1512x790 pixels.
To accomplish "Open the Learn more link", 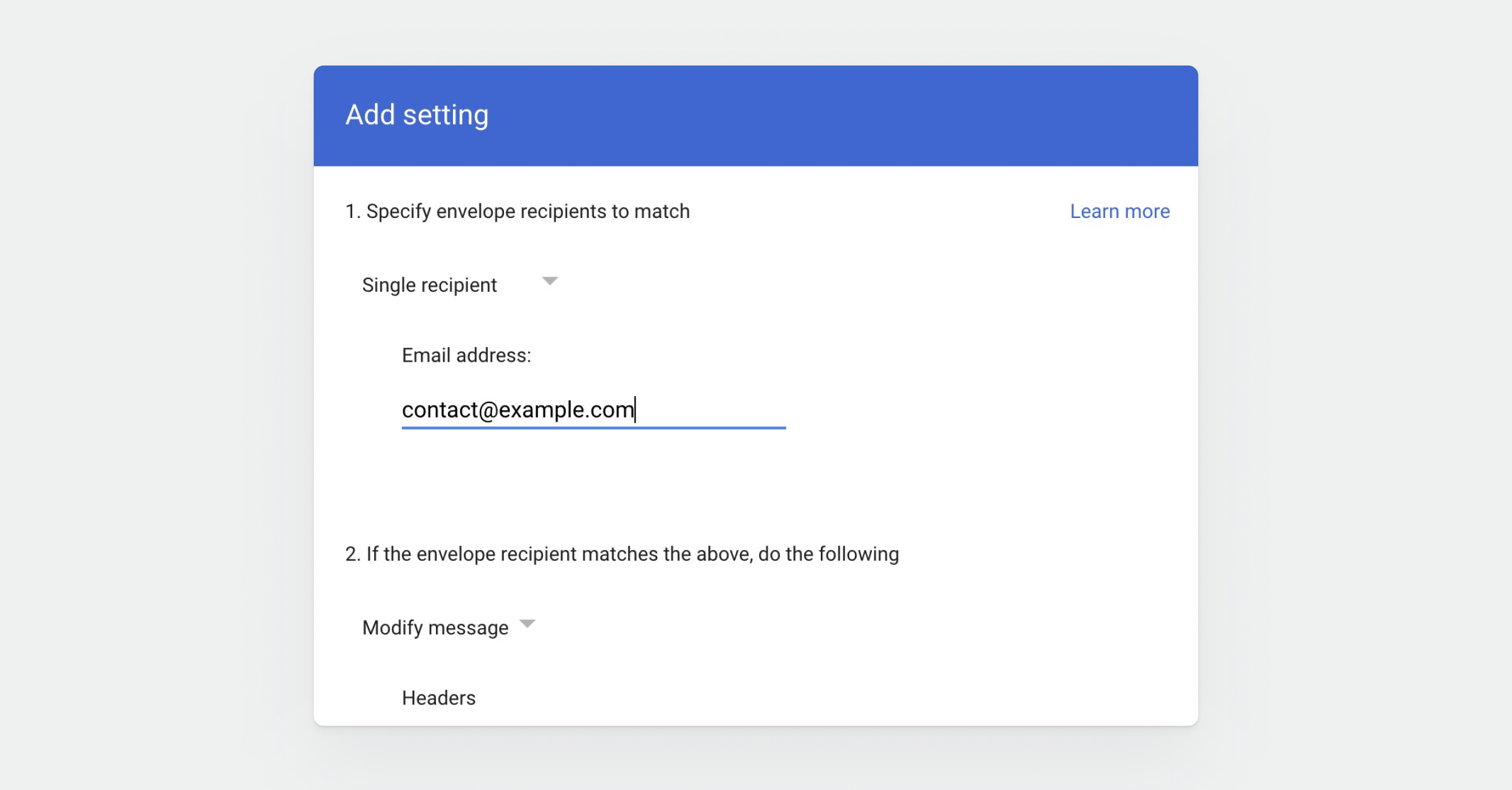I will point(1120,212).
